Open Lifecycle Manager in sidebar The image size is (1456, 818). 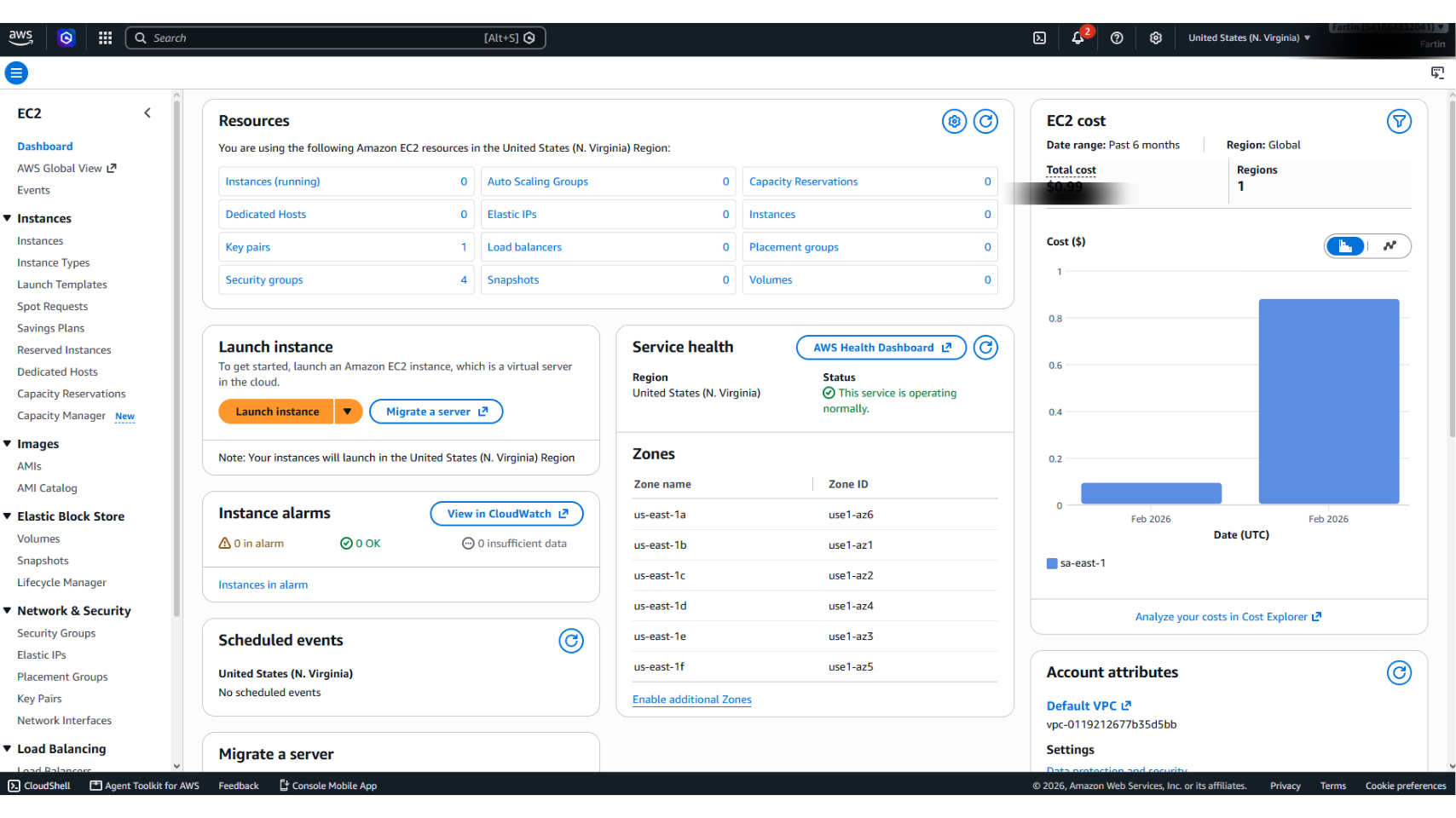point(61,583)
